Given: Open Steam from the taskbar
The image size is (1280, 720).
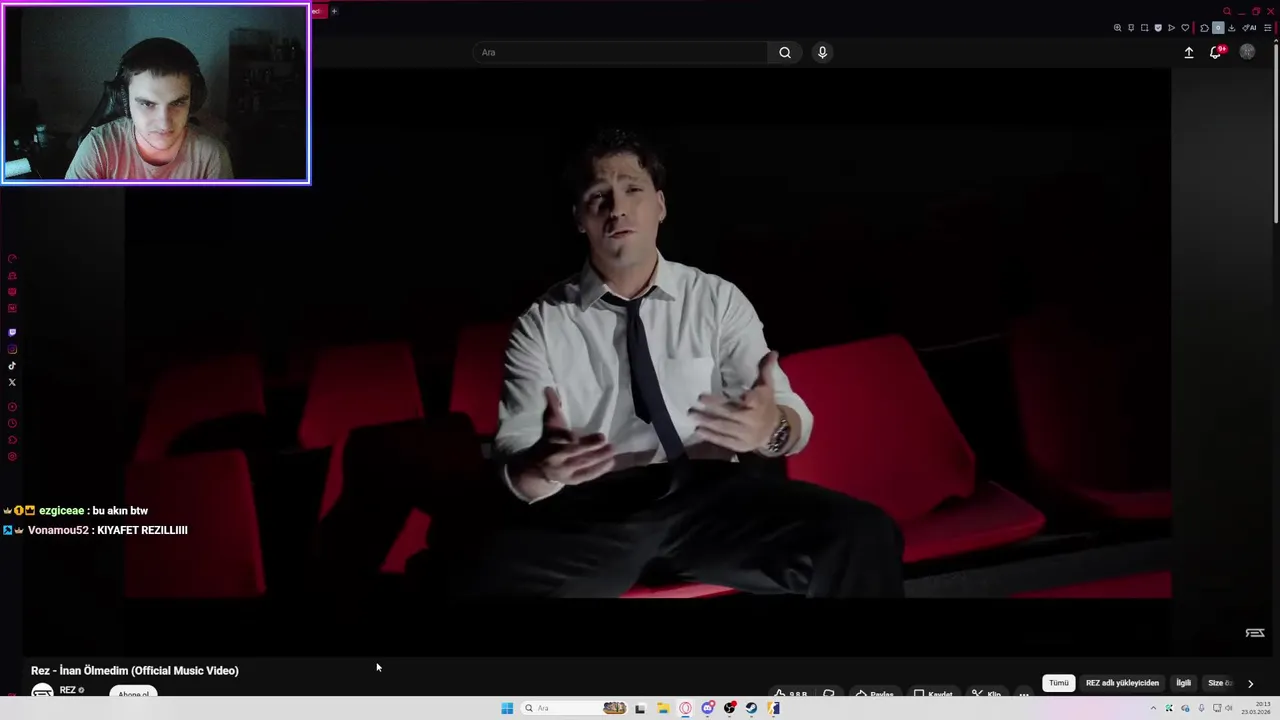Looking at the screenshot, I should 751,708.
